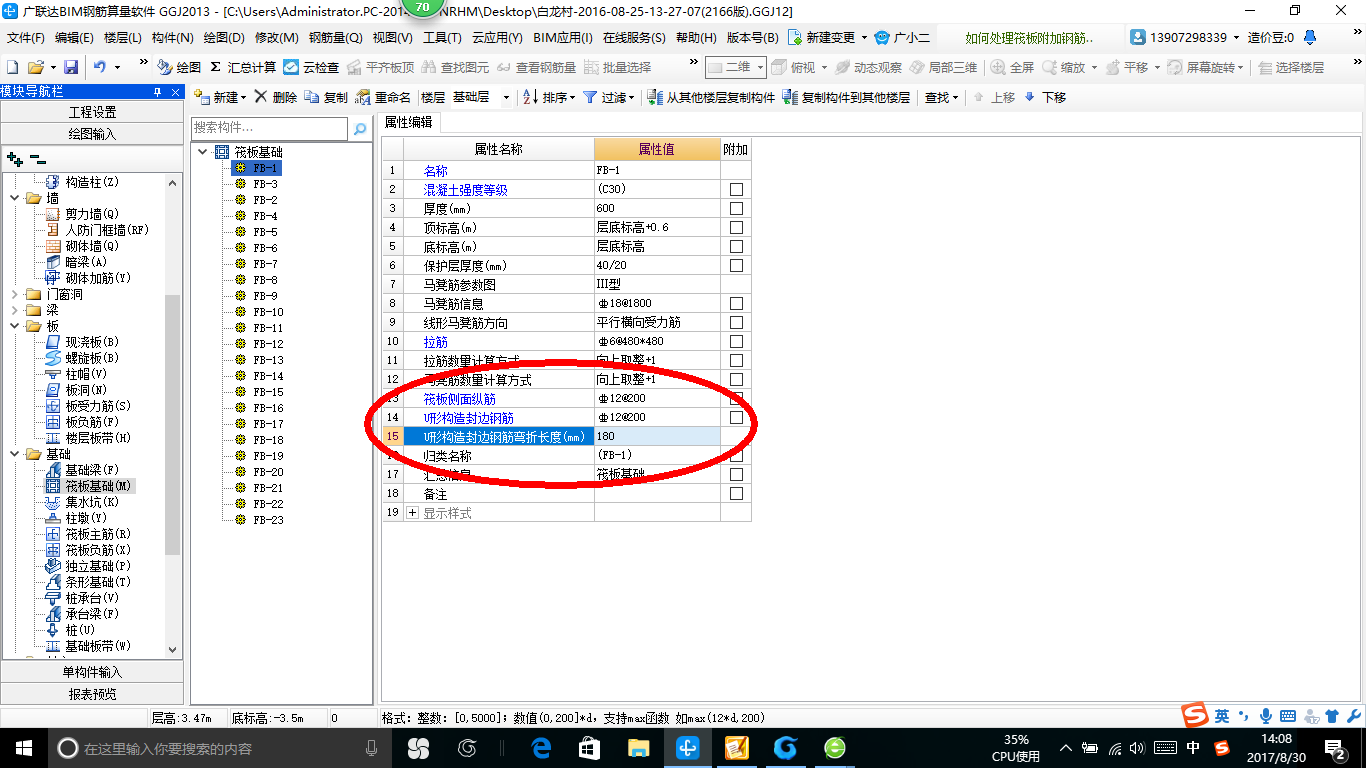Run 汇总计算 summary calculation
The image size is (1366, 768).
(243, 67)
